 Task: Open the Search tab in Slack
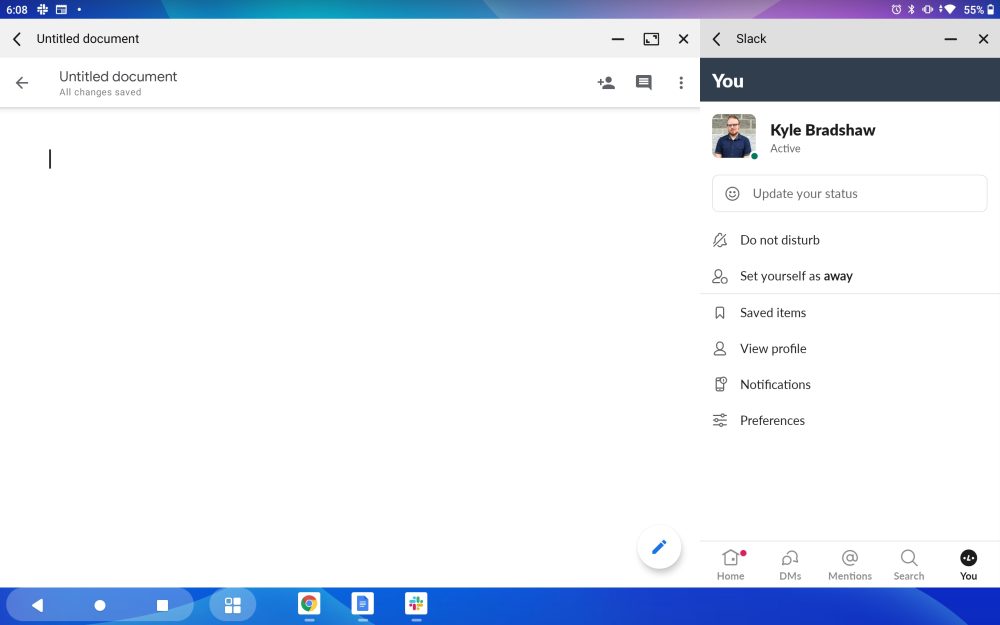[x=909, y=564]
